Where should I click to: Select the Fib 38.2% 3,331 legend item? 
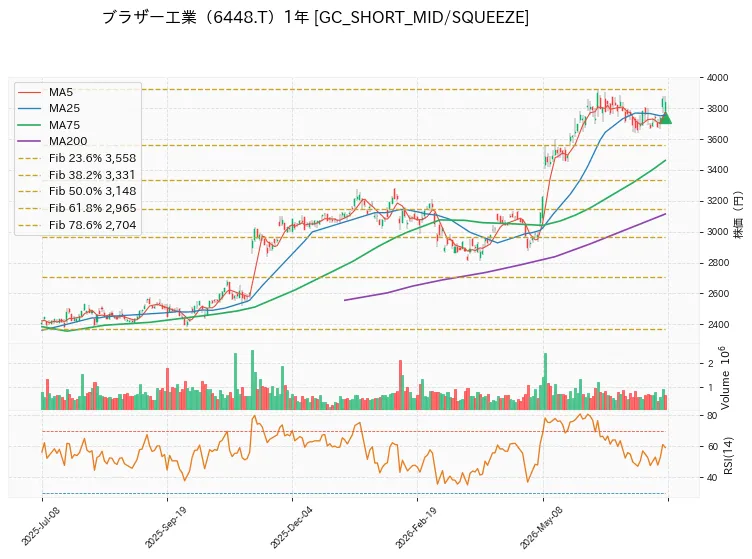tap(77, 175)
